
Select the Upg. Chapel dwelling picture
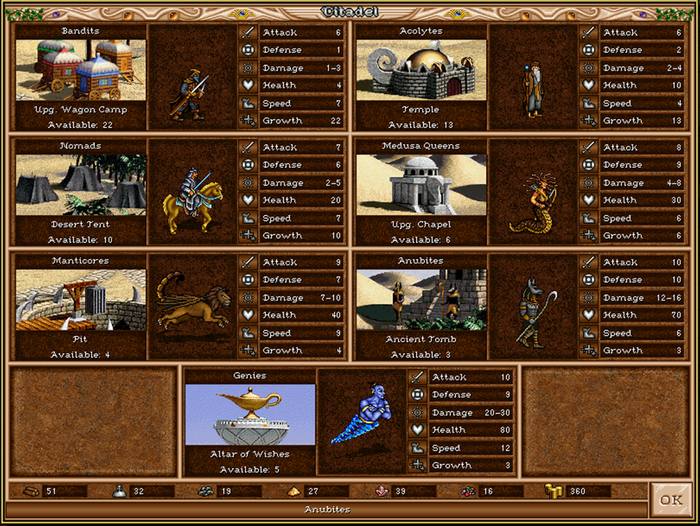pyautogui.click(x=421, y=185)
